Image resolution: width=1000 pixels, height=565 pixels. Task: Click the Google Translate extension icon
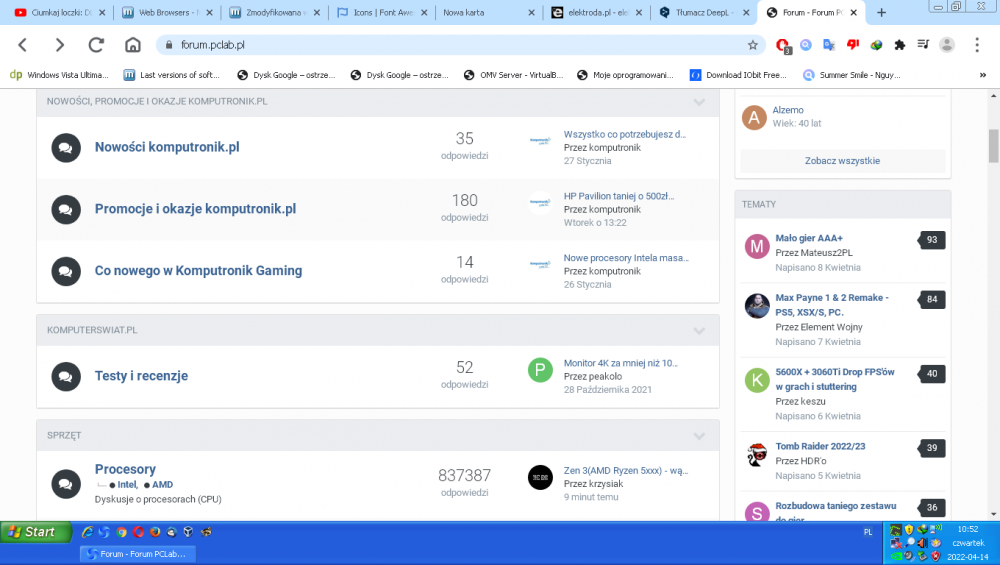(829, 45)
